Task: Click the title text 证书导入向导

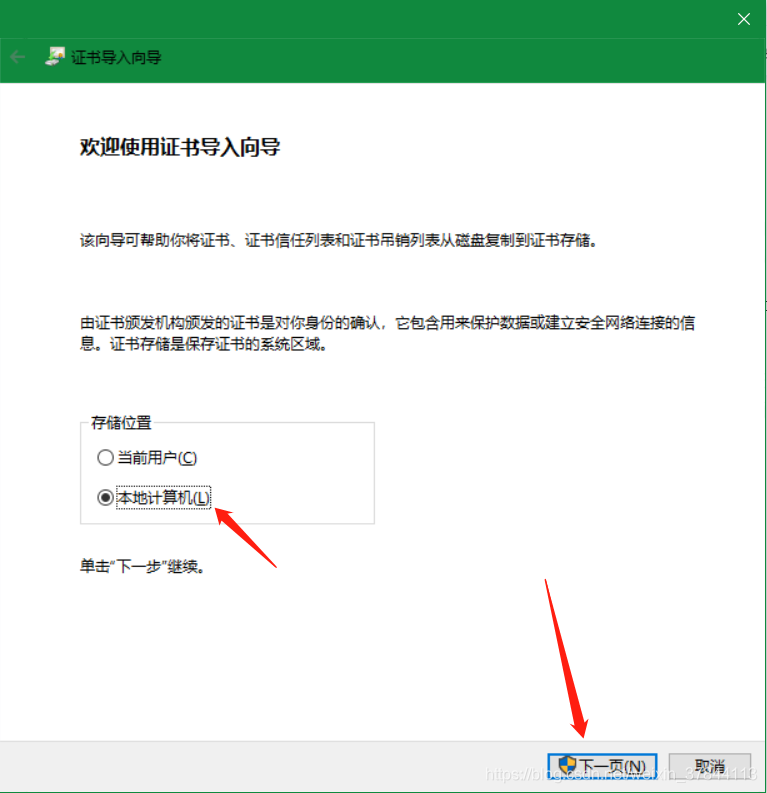Action: [x=116, y=57]
